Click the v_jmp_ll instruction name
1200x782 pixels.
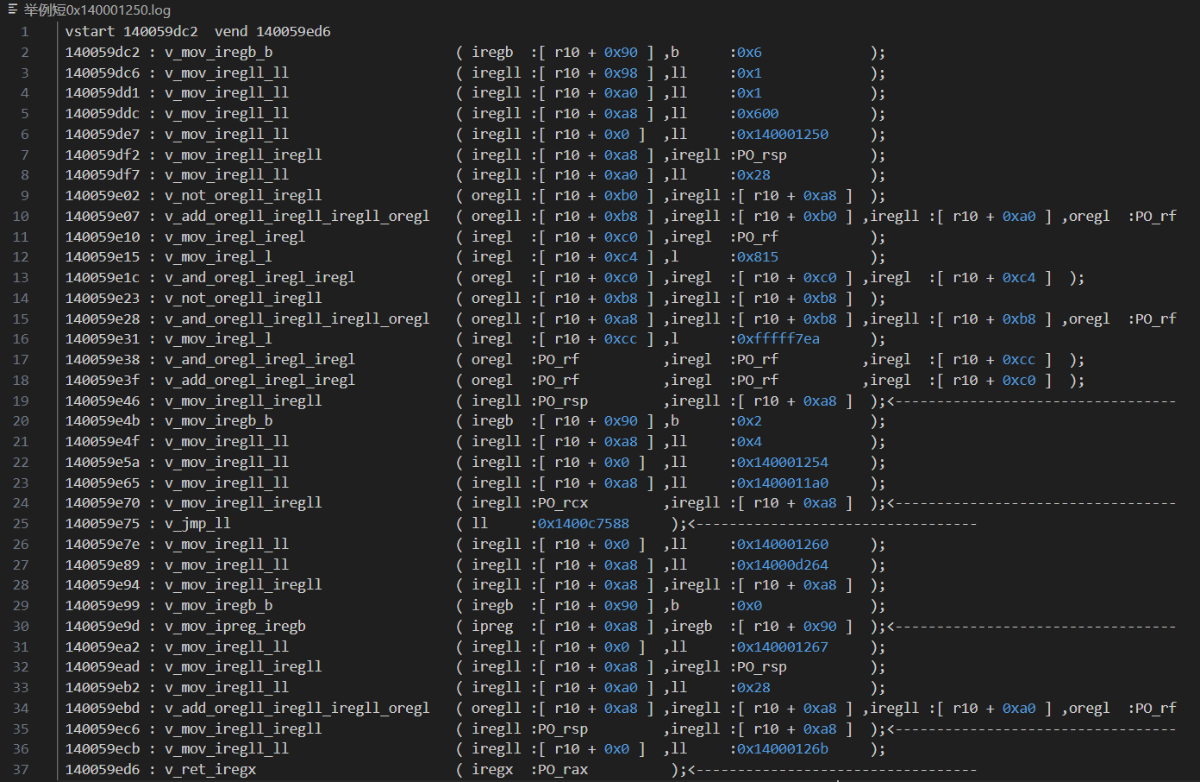click(x=197, y=523)
